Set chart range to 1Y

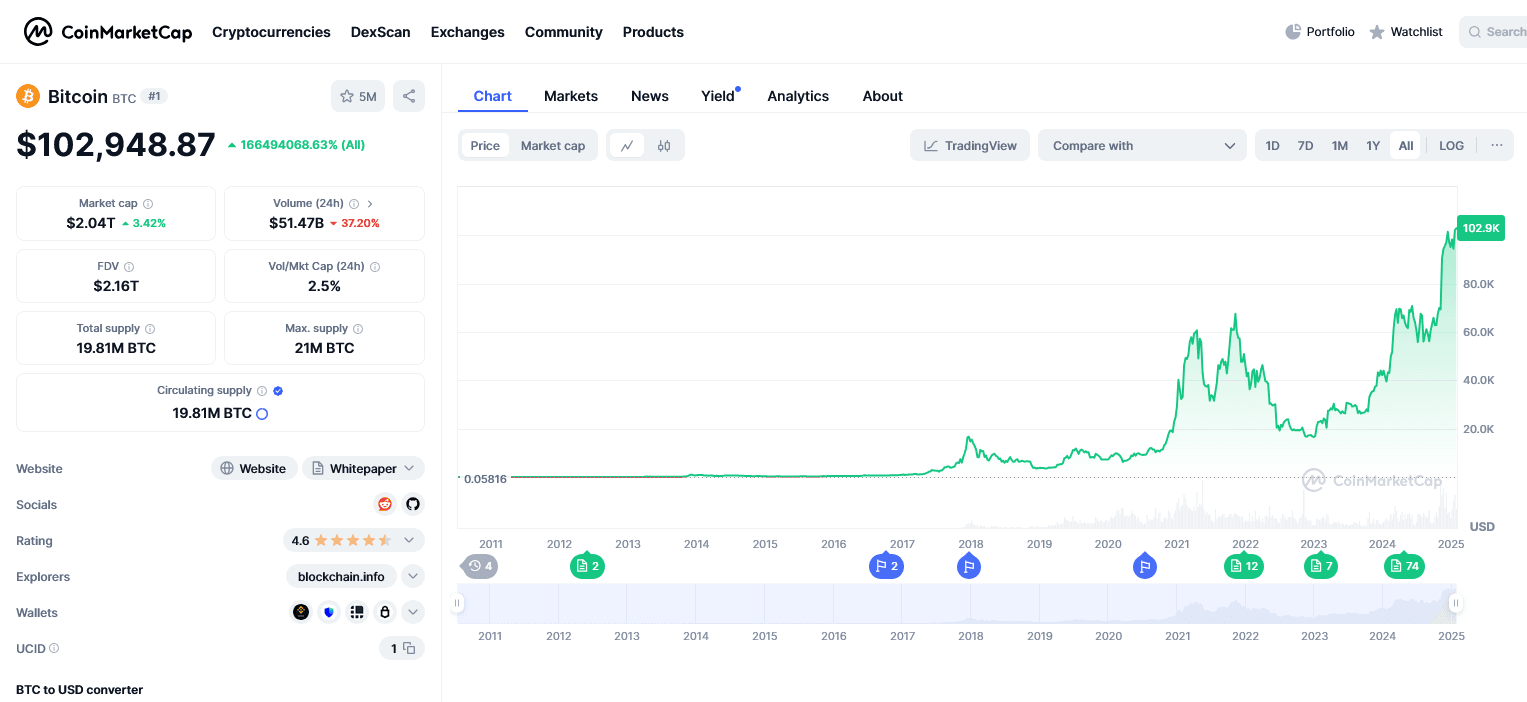coord(1373,145)
